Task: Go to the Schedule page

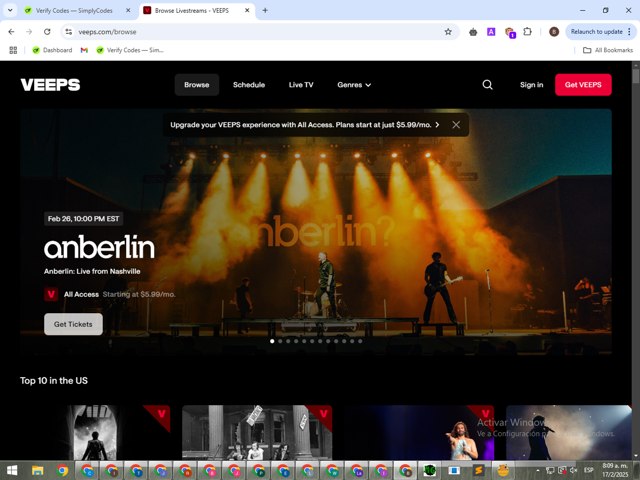Action: 249,85
